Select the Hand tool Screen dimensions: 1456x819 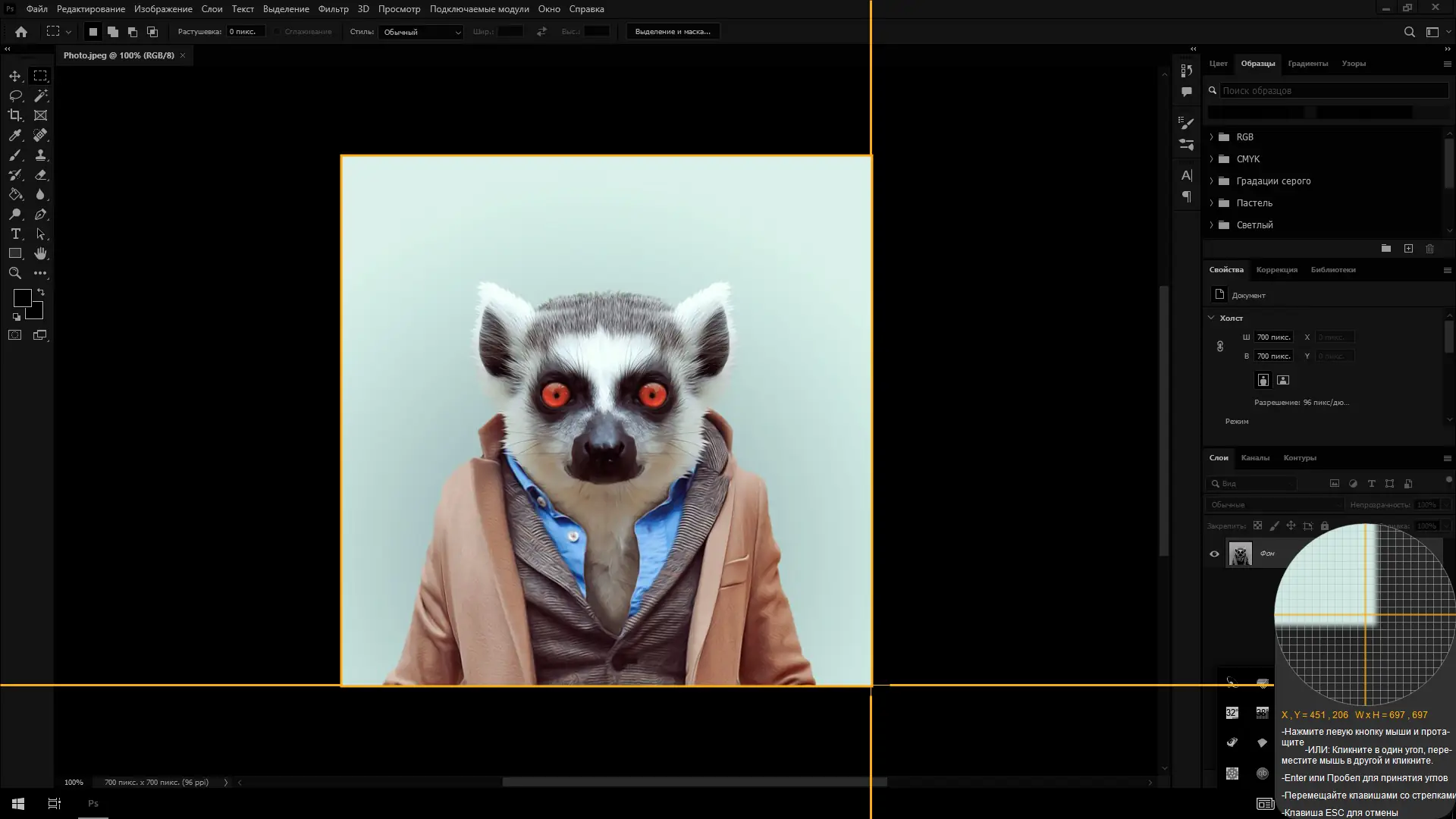pyautogui.click(x=40, y=253)
